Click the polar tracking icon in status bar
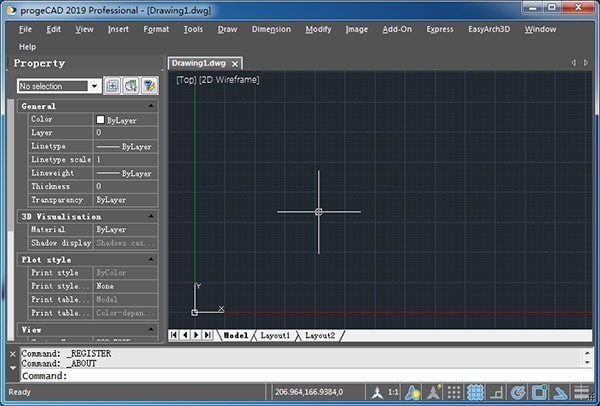 (x=519, y=392)
